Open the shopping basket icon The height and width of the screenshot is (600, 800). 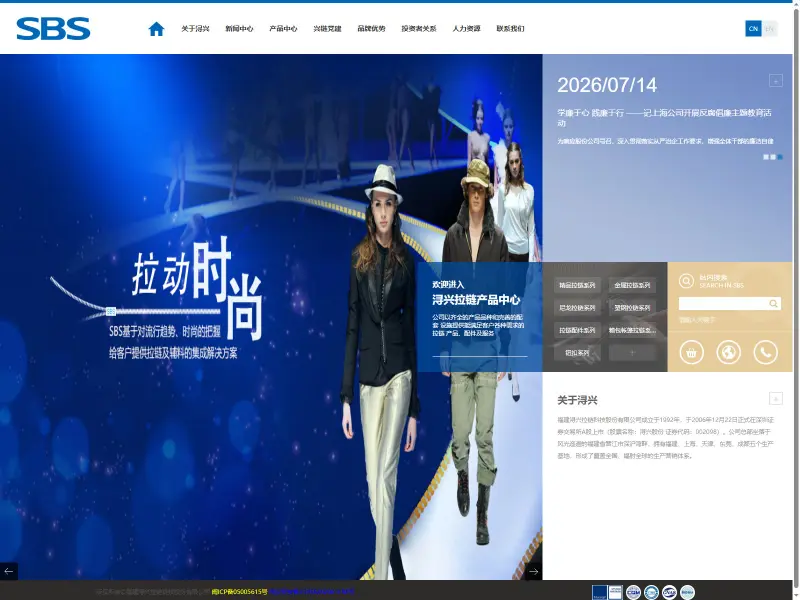[x=691, y=352]
